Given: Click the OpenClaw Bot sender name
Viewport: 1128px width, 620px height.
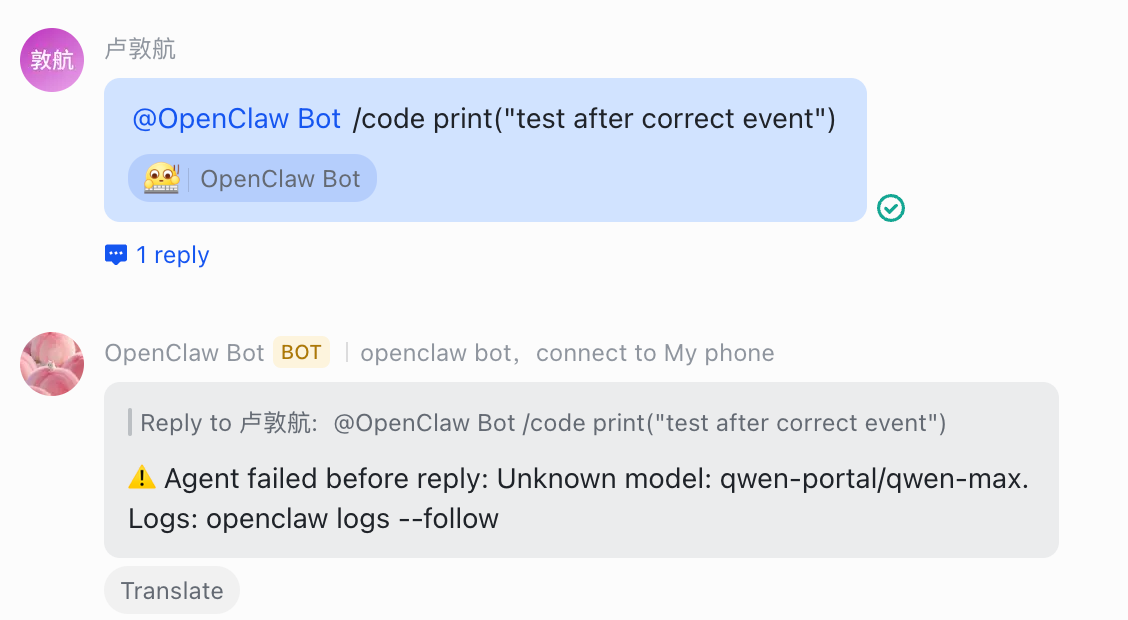Looking at the screenshot, I should click(x=184, y=353).
